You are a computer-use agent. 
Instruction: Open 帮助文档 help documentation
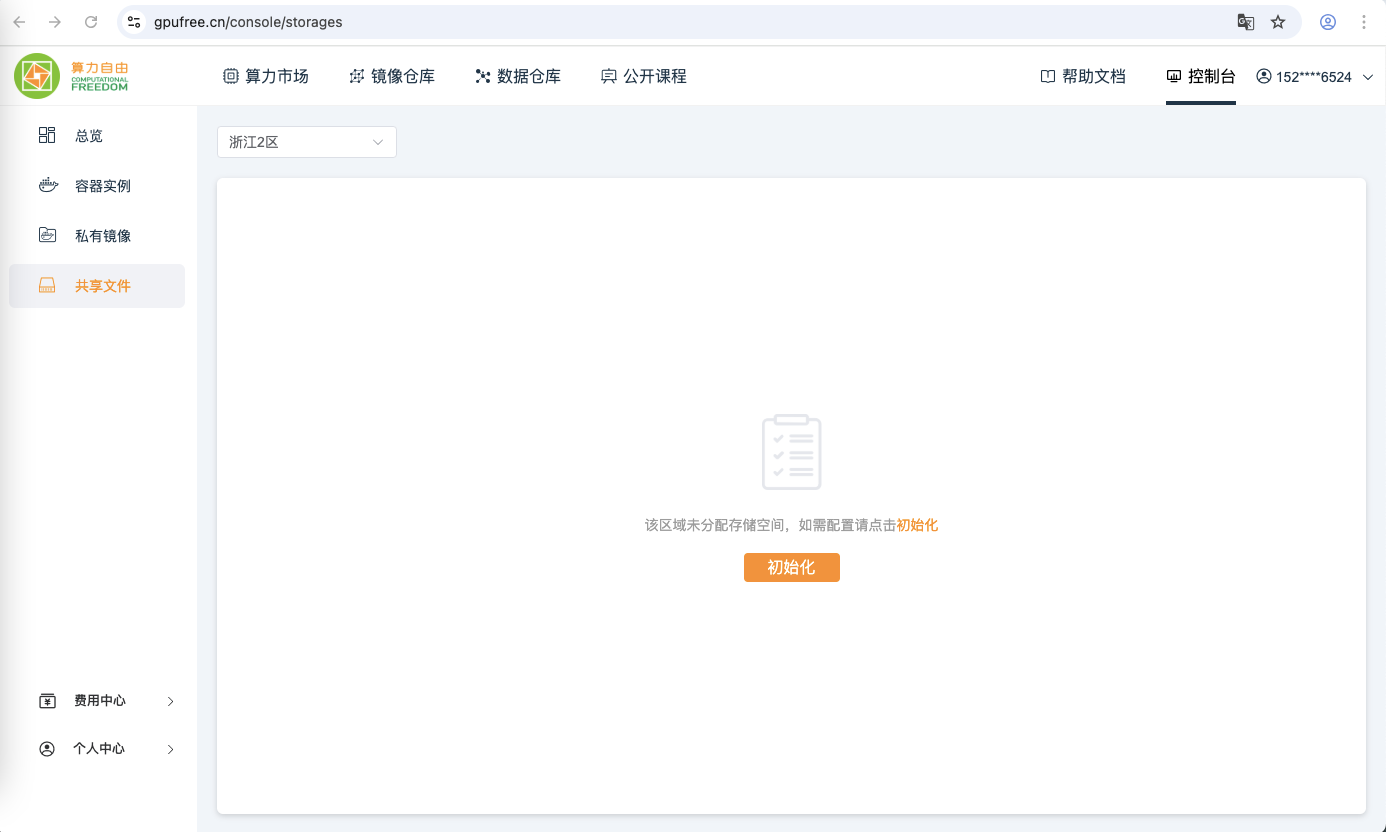click(x=1083, y=76)
